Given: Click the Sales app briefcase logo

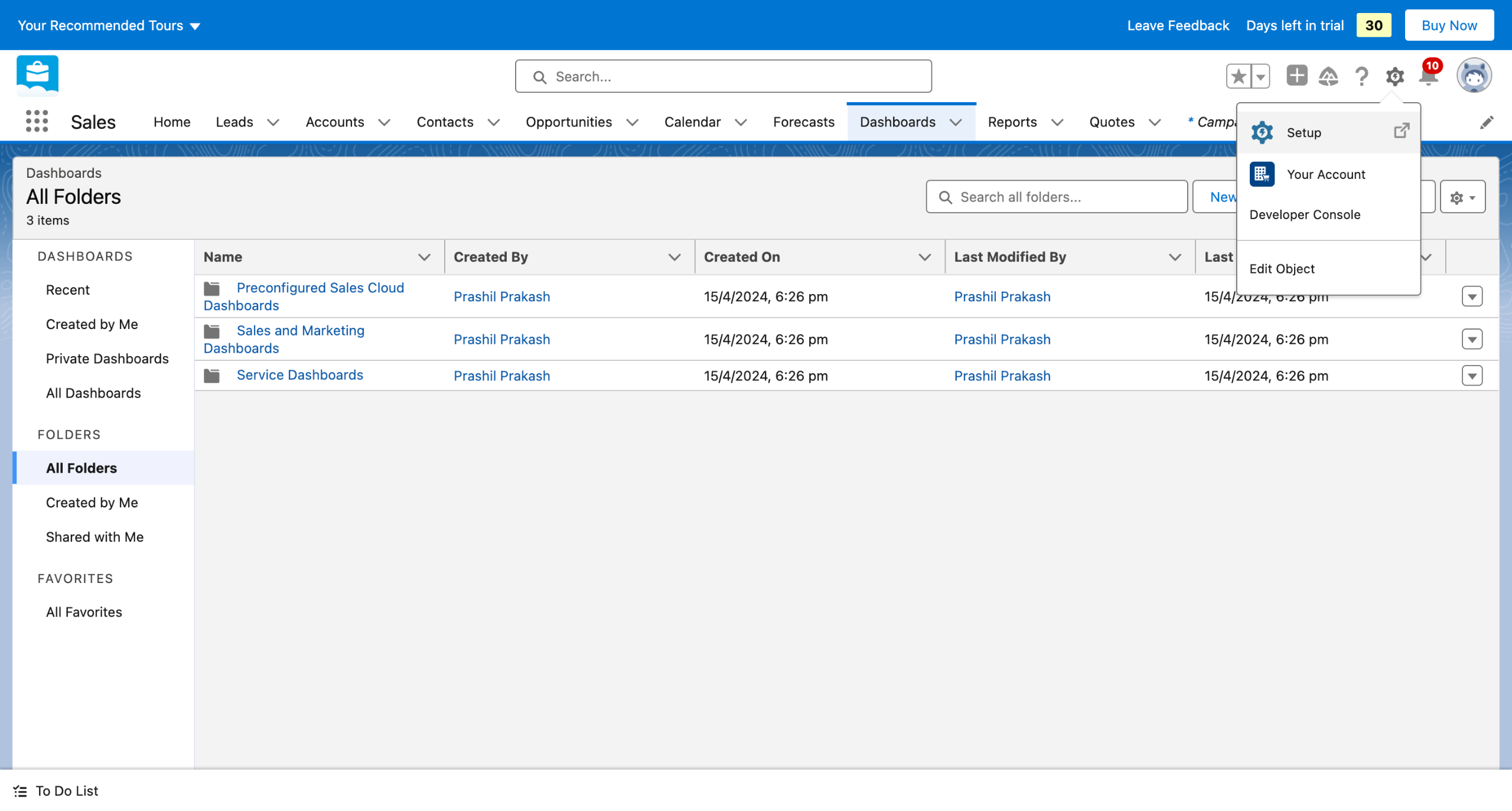Looking at the screenshot, I should point(38,75).
